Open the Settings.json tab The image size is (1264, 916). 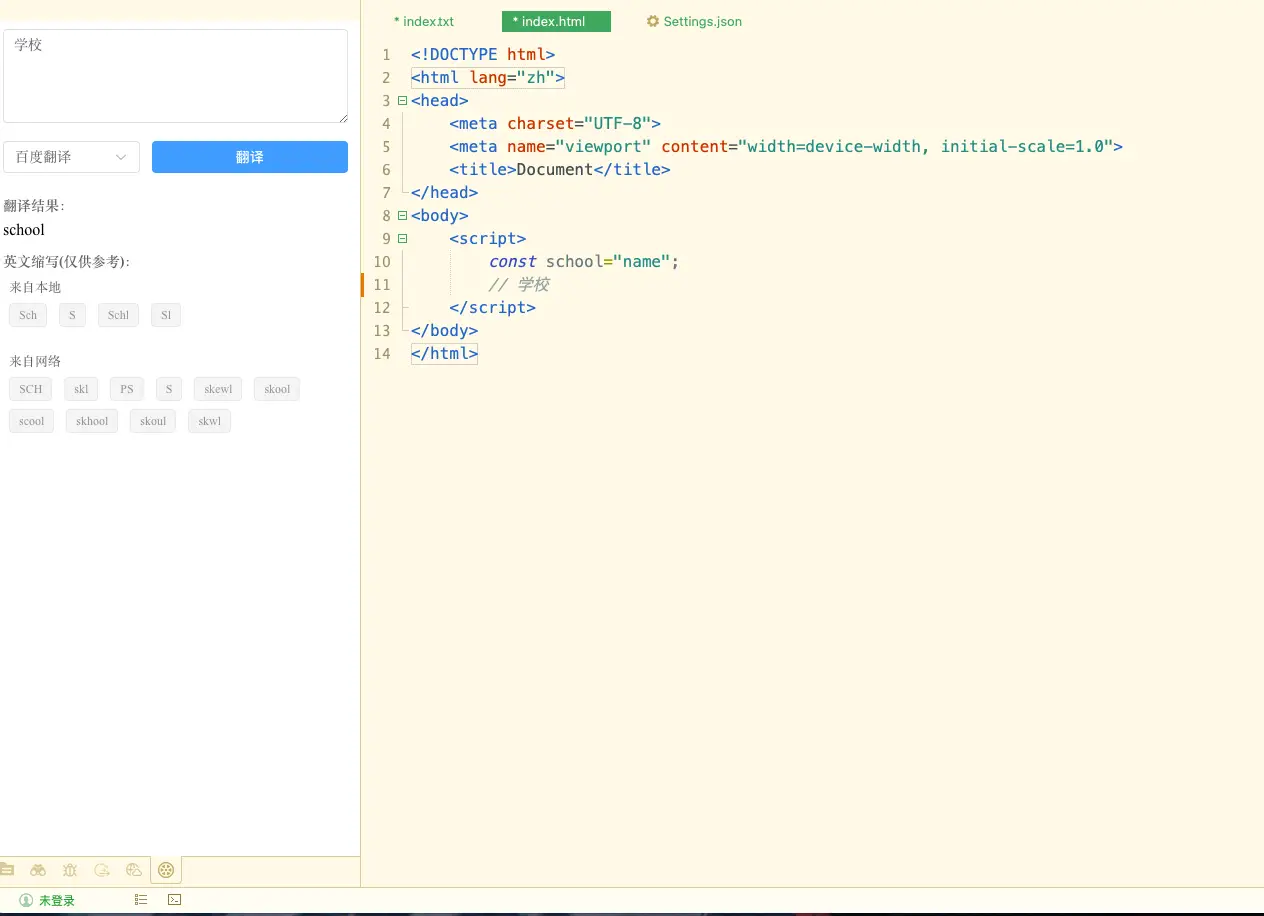point(695,21)
